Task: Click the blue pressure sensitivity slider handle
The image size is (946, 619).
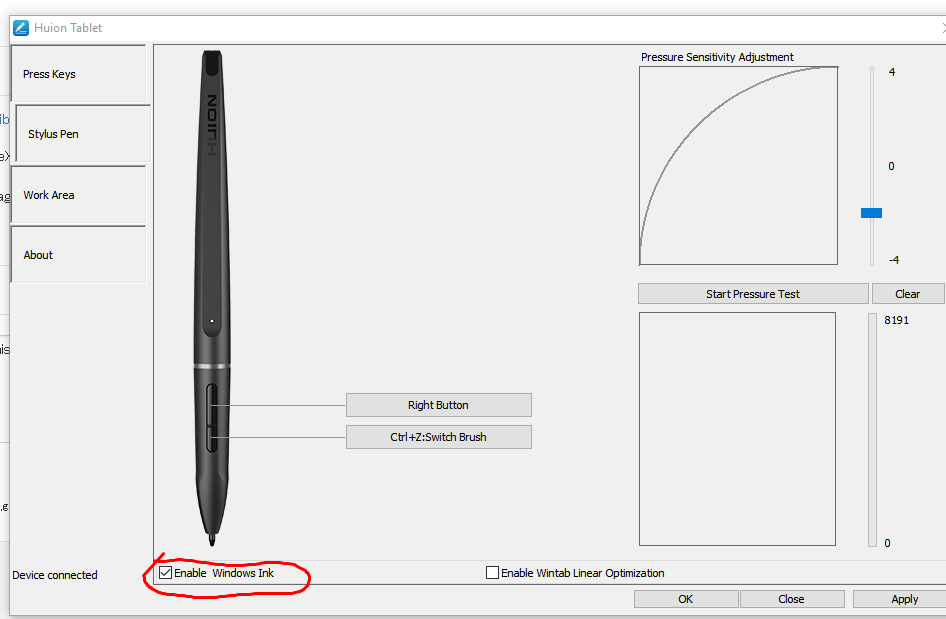Action: click(x=871, y=213)
